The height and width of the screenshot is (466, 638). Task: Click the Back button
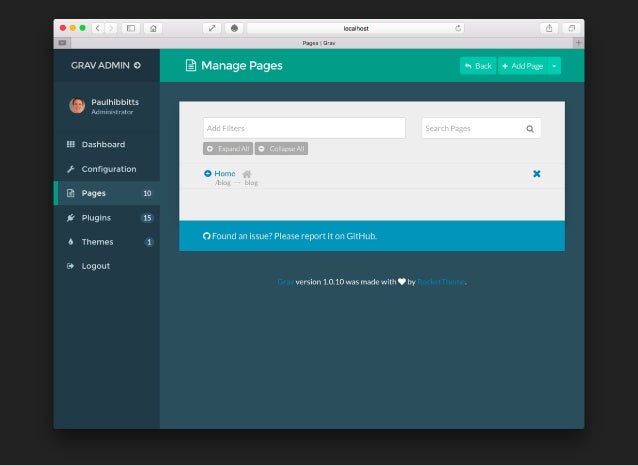tap(478, 66)
